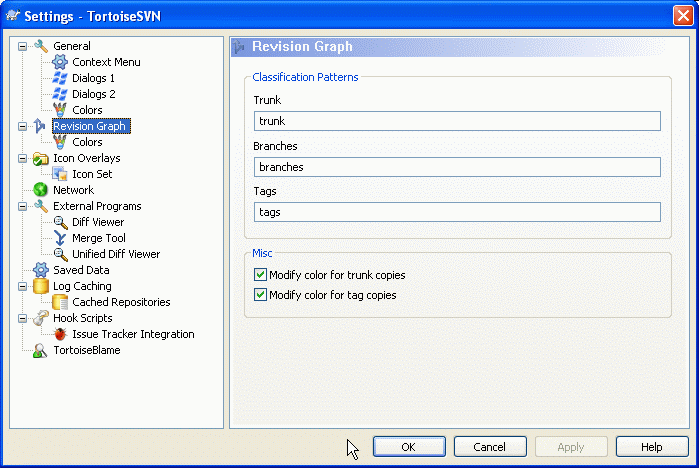Image resolution: width=699 pixels, height=468 pixels.
Task: Click the External Programs wrench icon
Action: tap(41, 206)
